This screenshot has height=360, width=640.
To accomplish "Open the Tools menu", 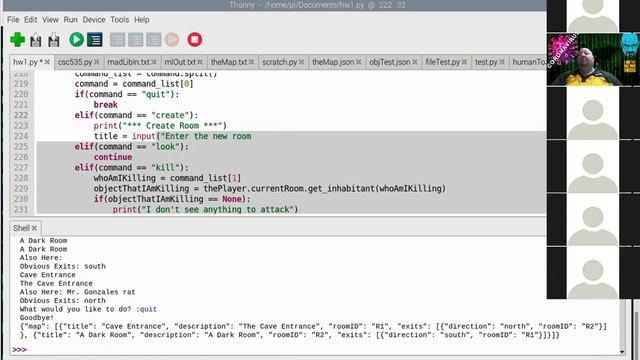I will click(120, 20).
